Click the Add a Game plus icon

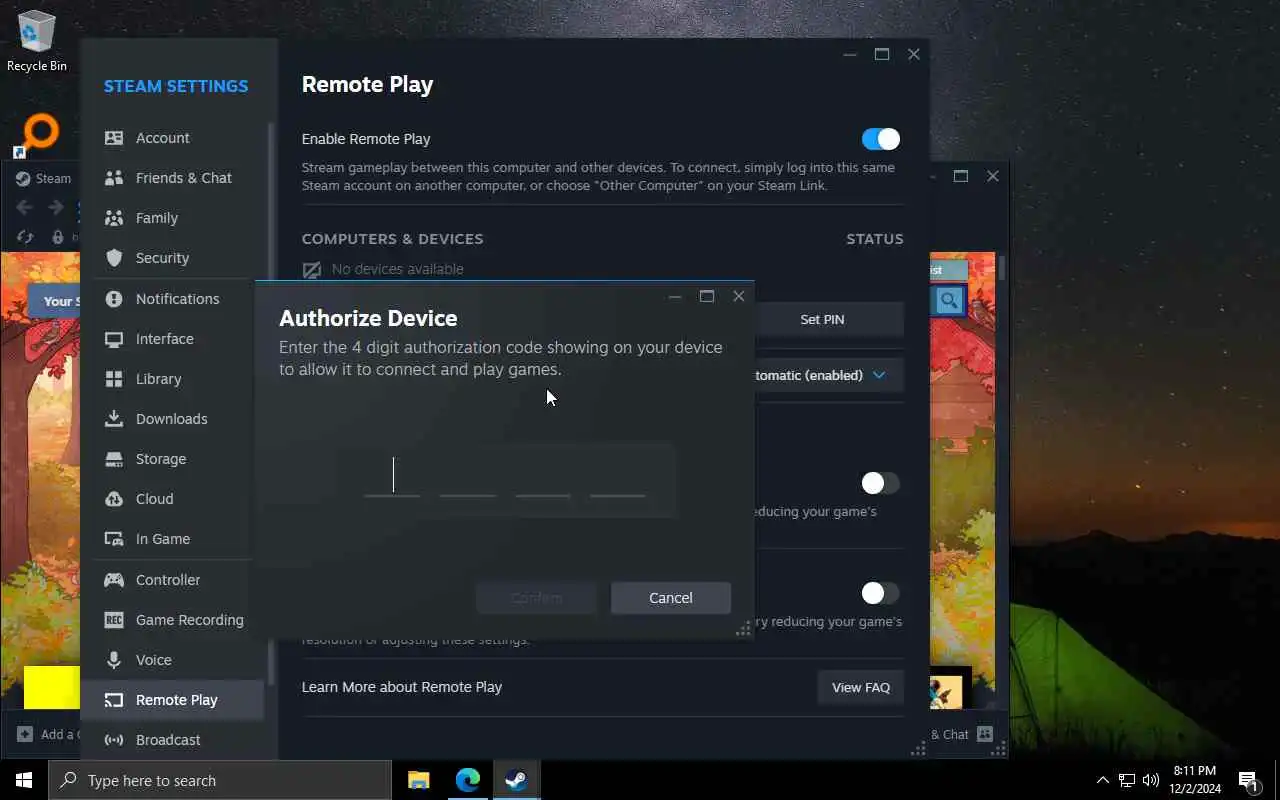point(25,734)
